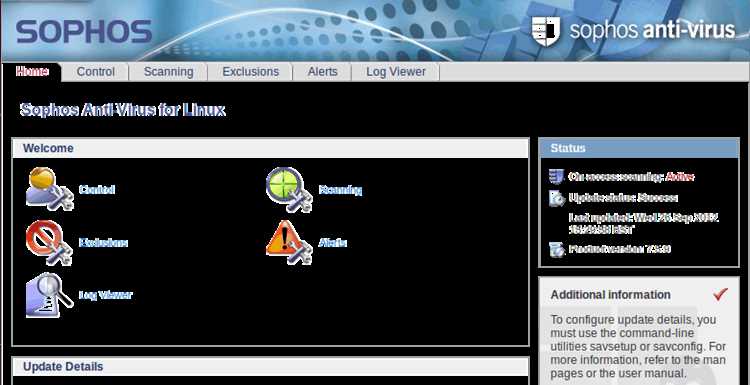This screenshot has width=750, height=385.
Task: Switch to the Exclusions tab
Action: pos(250,72)
